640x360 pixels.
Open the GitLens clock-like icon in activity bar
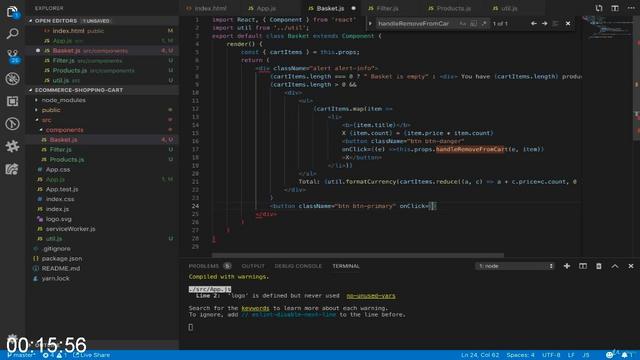point(12,123)
